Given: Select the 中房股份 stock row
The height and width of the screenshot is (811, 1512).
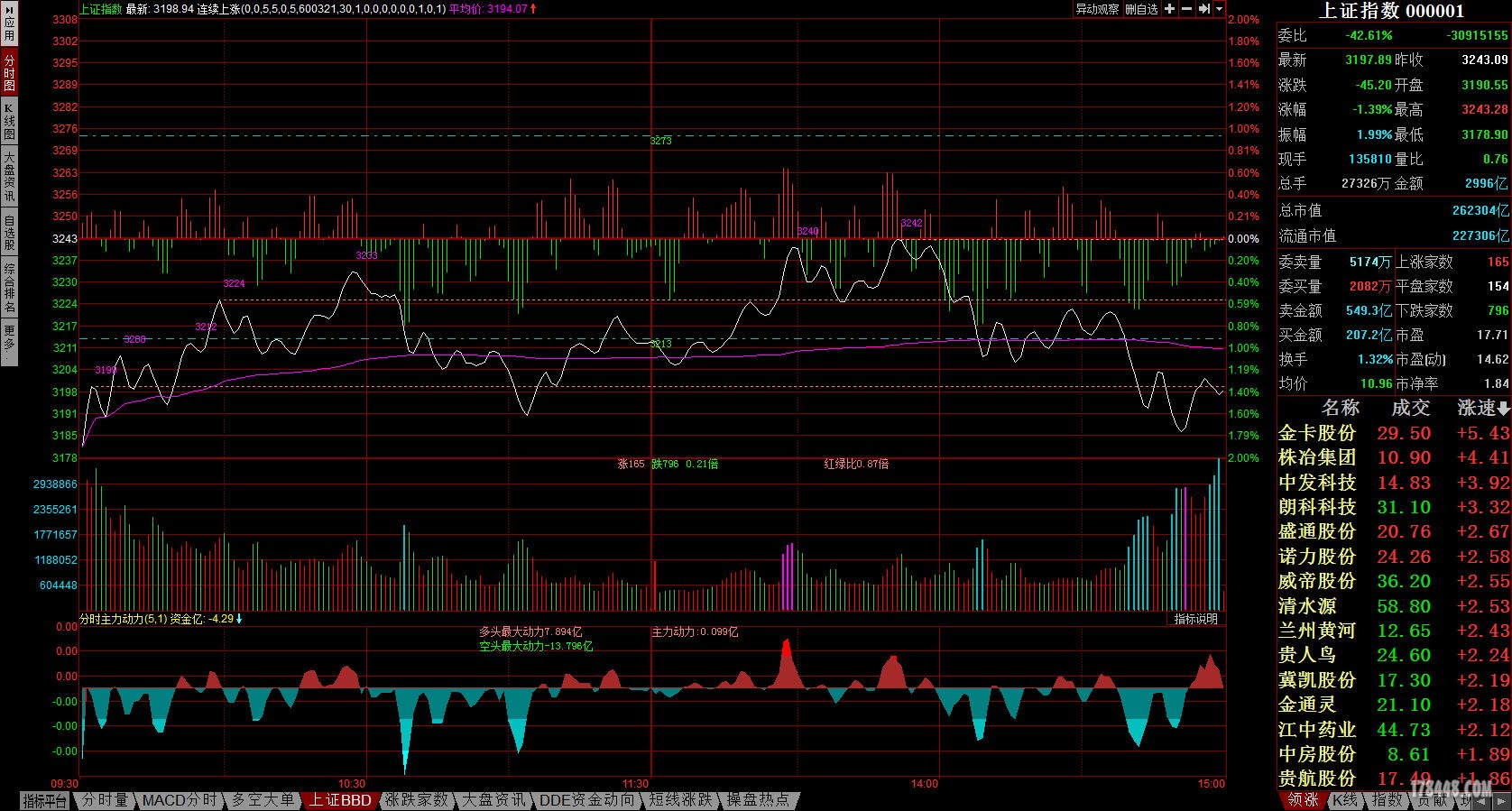Looking at the screenshot, I should click(x=1394, y=754).
